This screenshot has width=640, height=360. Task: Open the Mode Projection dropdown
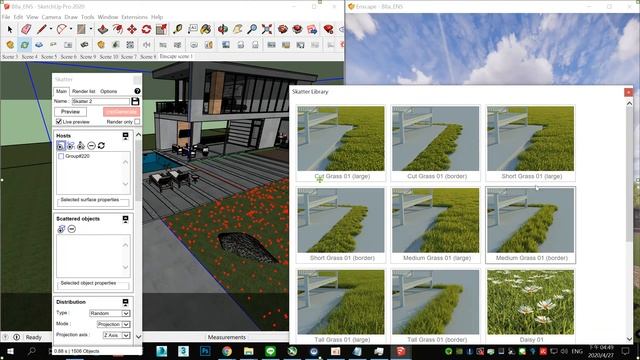pos(113,324)
